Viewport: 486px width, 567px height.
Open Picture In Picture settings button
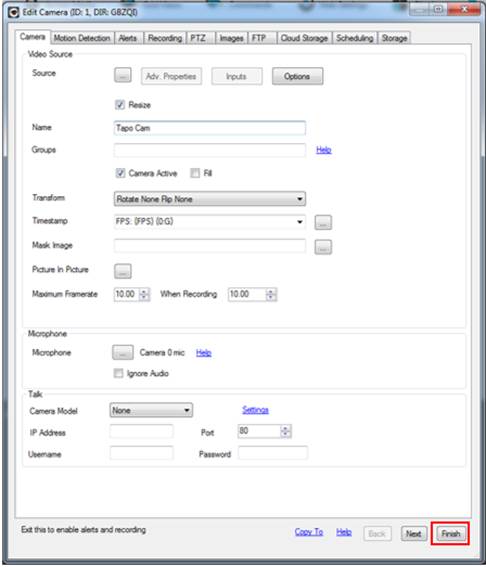point(123,271)
